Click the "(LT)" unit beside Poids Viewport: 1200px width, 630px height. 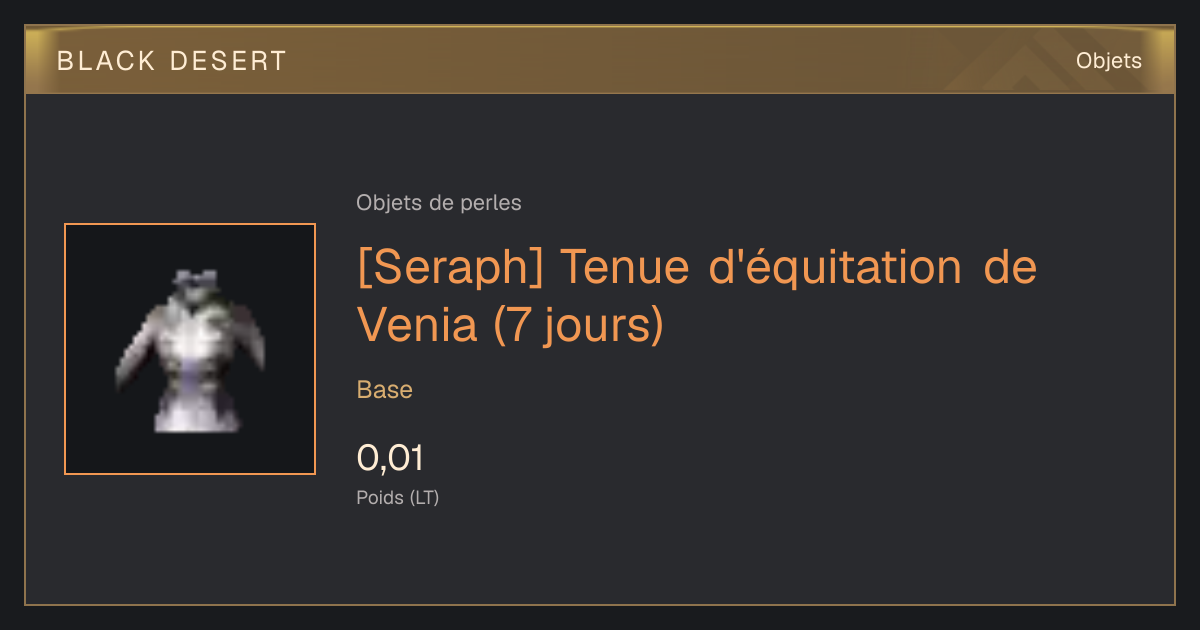pos(425,497)
